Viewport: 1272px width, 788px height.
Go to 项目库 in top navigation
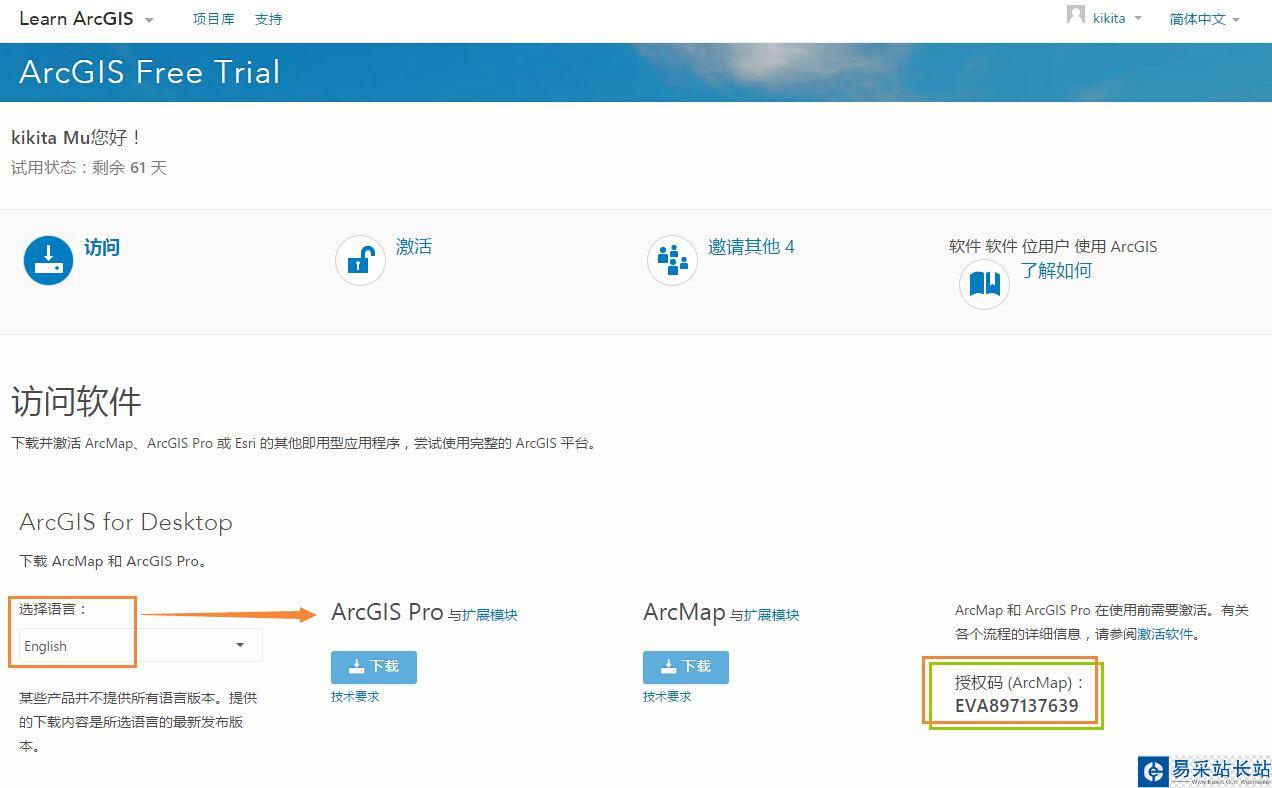click(x=213, y=19)
